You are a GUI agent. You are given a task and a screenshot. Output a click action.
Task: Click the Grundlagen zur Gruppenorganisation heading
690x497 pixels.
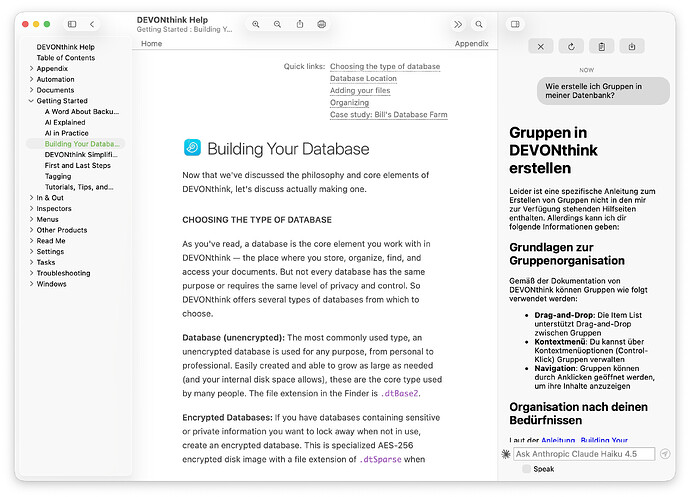pyautogui.click(x=567, y=254)
